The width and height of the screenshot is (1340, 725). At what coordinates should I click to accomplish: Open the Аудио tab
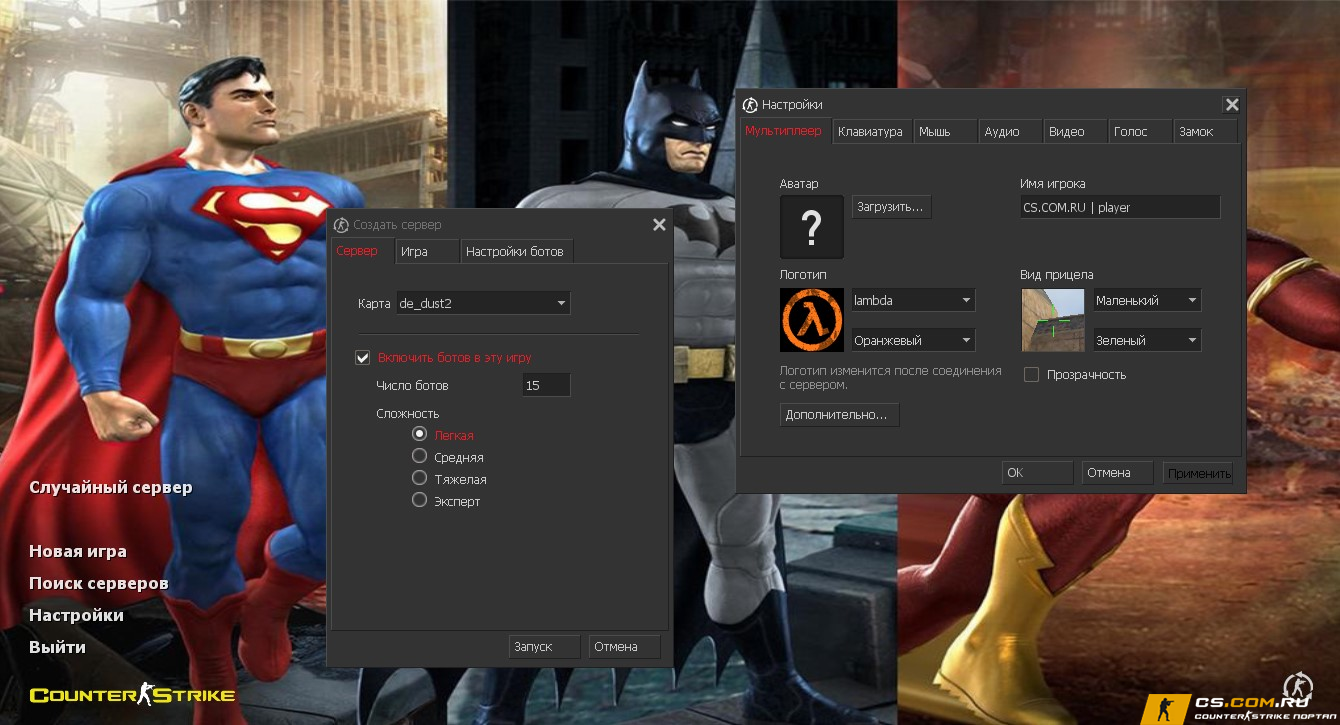tap(1011, 132)
